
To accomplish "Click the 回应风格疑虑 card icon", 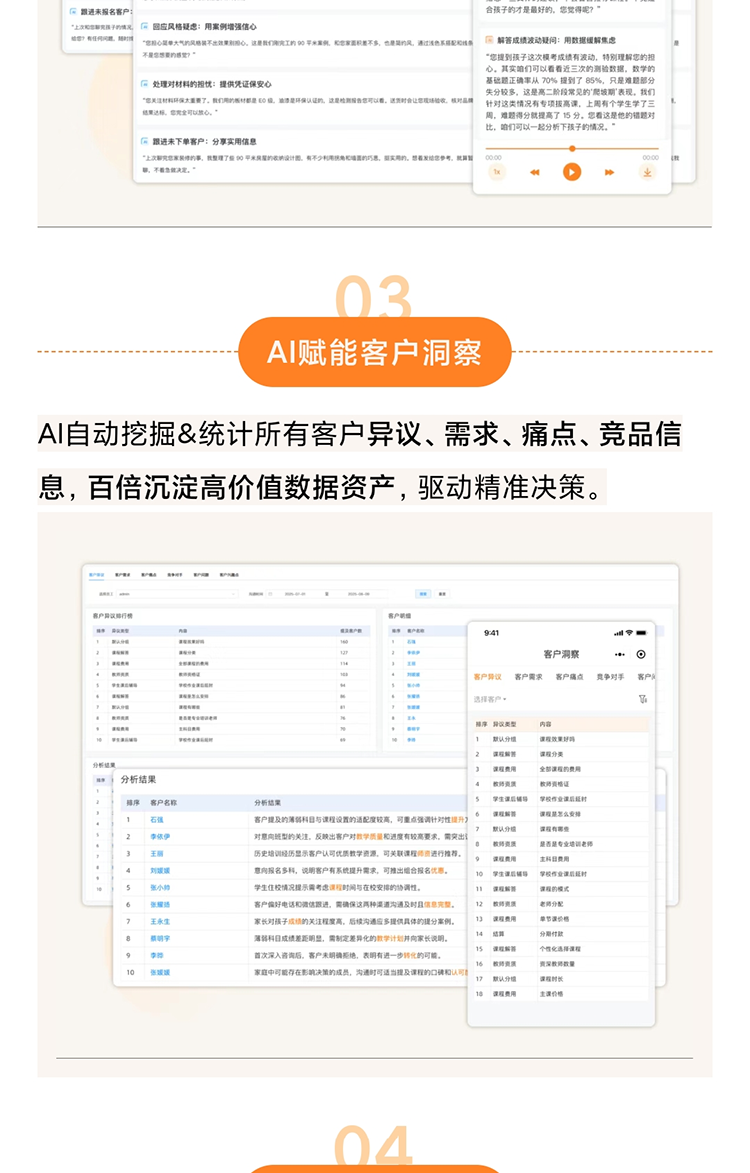I will tap(145, 26).
